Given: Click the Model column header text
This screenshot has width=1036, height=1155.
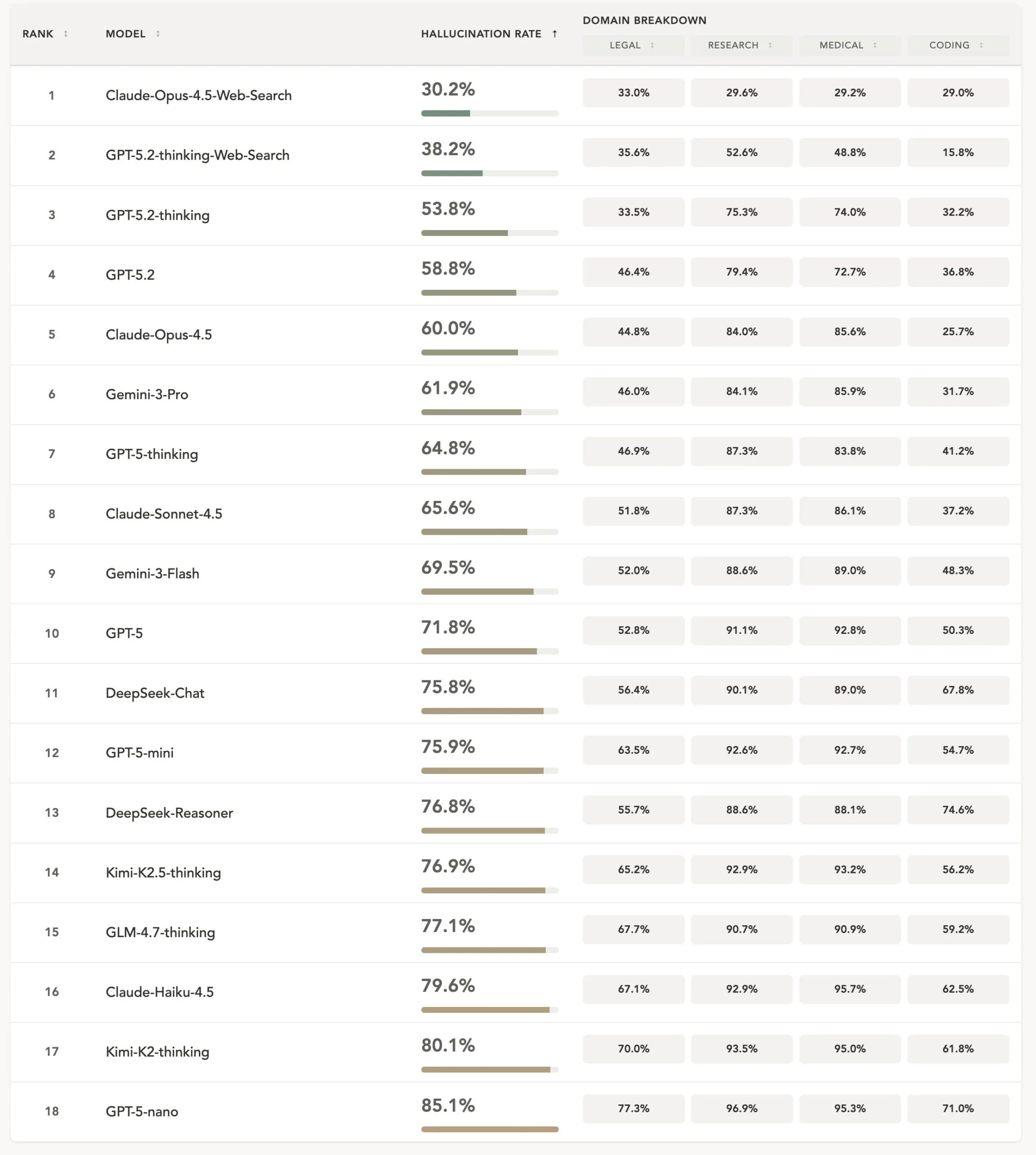Looking at the screenshot, I should pyautogui.click(x=125, y=34).
